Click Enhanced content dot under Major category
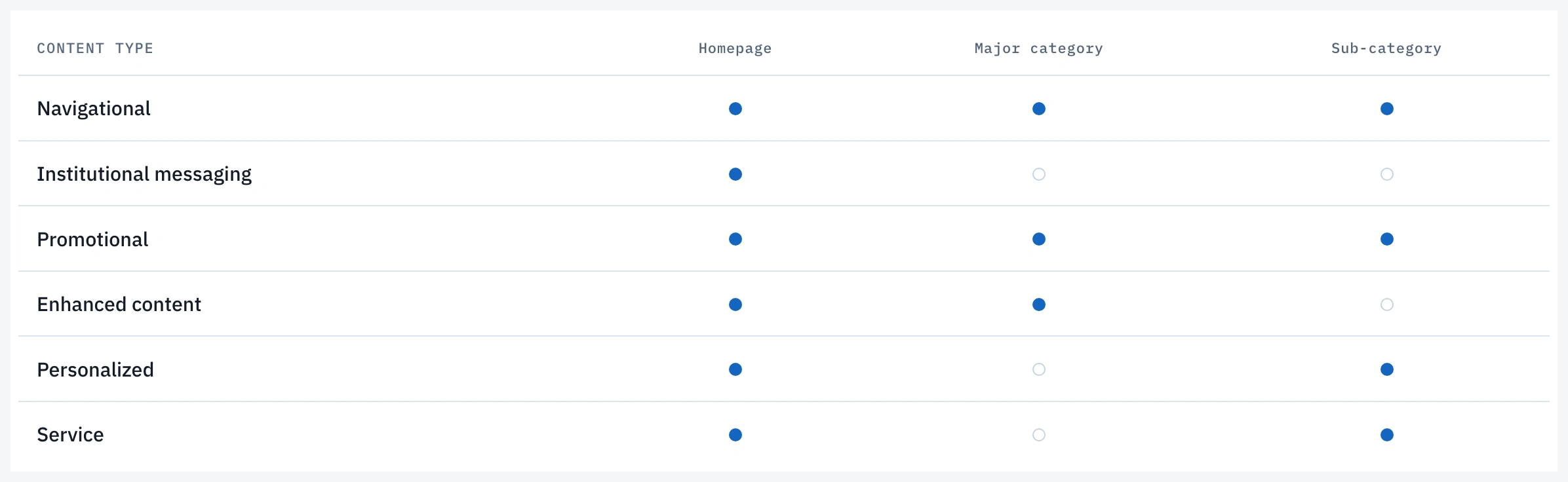The image size is (1568, 482). [1039, 305]
